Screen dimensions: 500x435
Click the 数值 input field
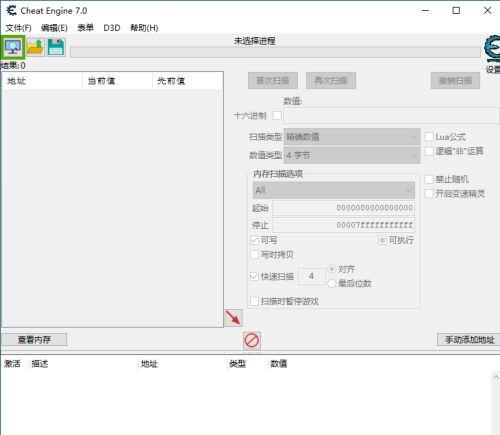tap(391, 116)
